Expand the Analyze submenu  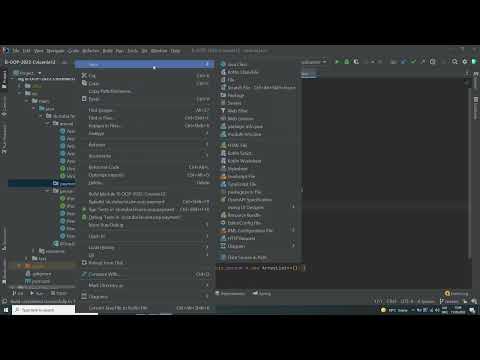(x=145, y=133)
